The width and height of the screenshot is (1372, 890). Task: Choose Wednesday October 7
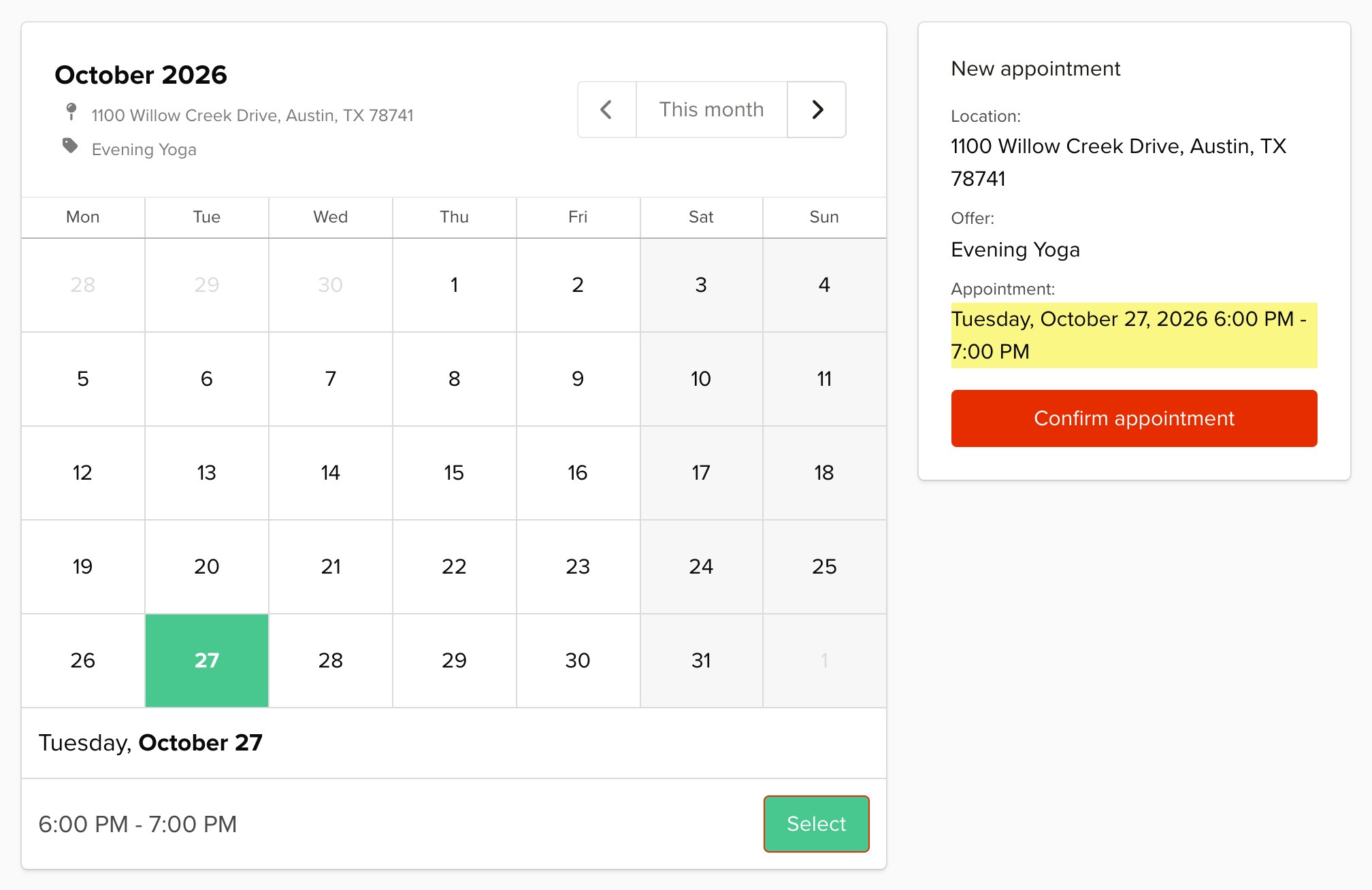[x=331, y=379]
